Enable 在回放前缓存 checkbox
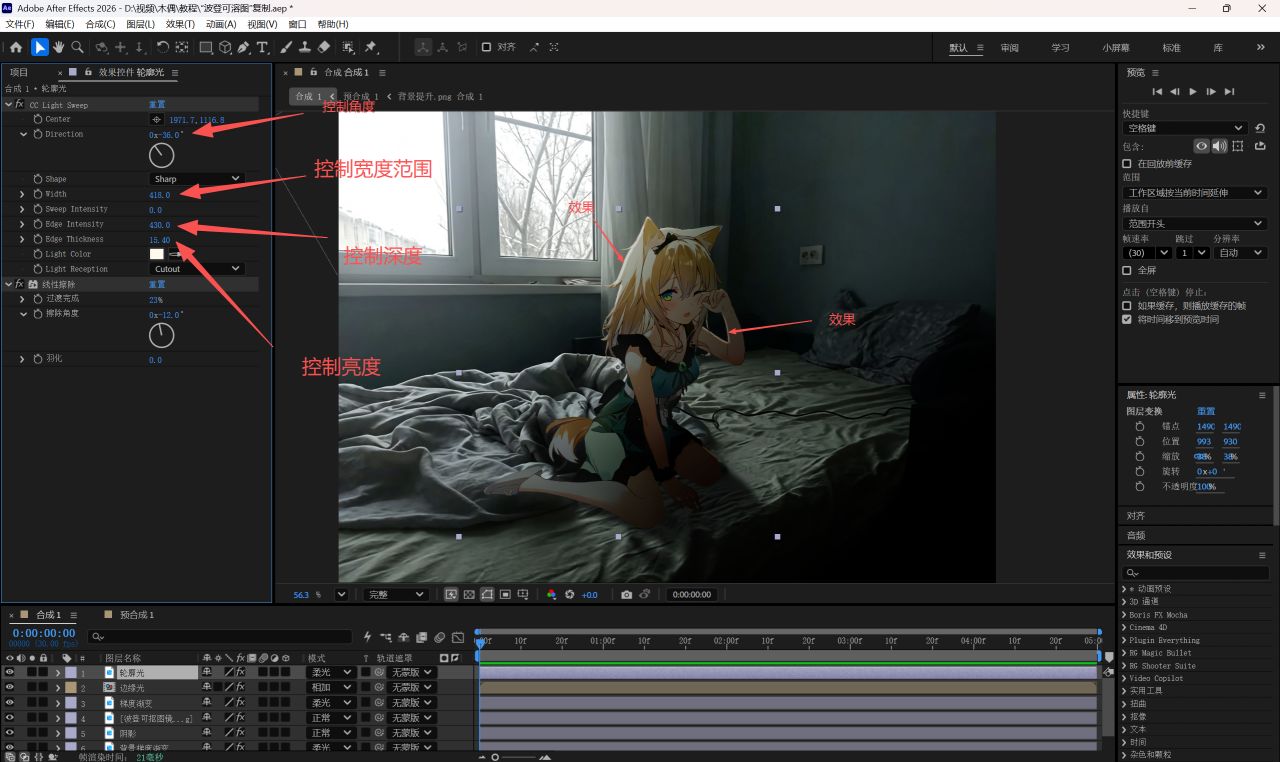The width and height of the screenshot is (1280, 762). pos(1127,163)
